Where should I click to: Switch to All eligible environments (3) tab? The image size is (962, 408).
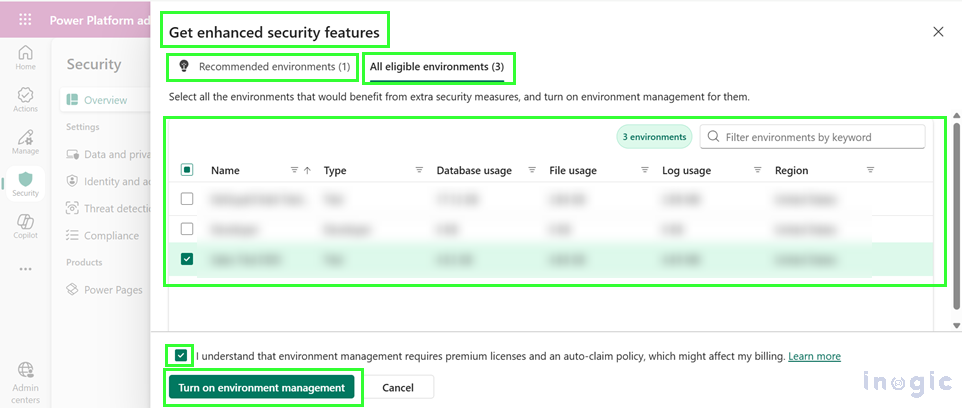tap(437, 66)
